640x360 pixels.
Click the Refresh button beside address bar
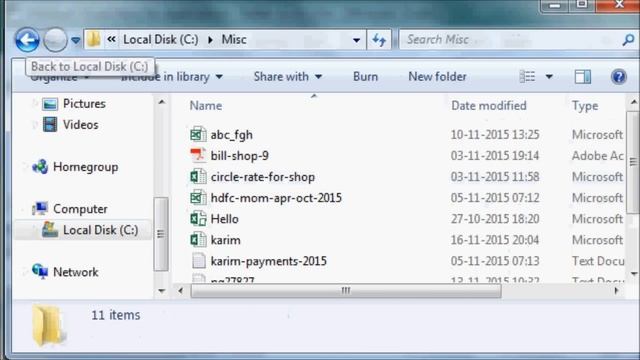pos(379,40)
